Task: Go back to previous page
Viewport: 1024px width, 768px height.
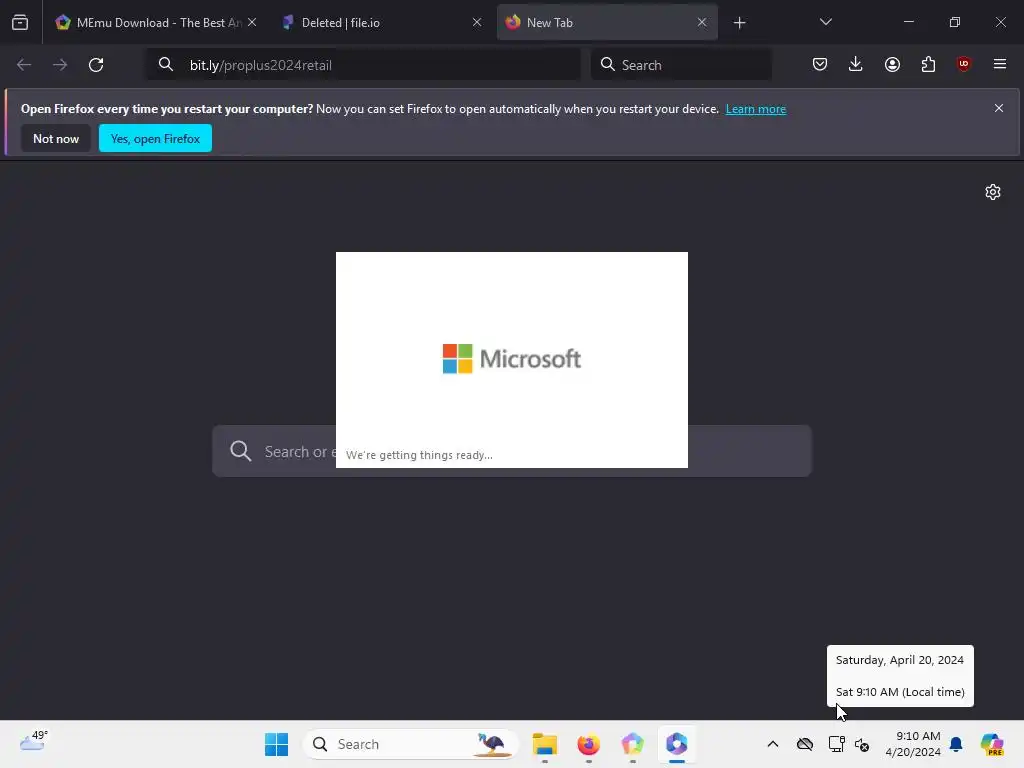Action: (x=24, y=65)
